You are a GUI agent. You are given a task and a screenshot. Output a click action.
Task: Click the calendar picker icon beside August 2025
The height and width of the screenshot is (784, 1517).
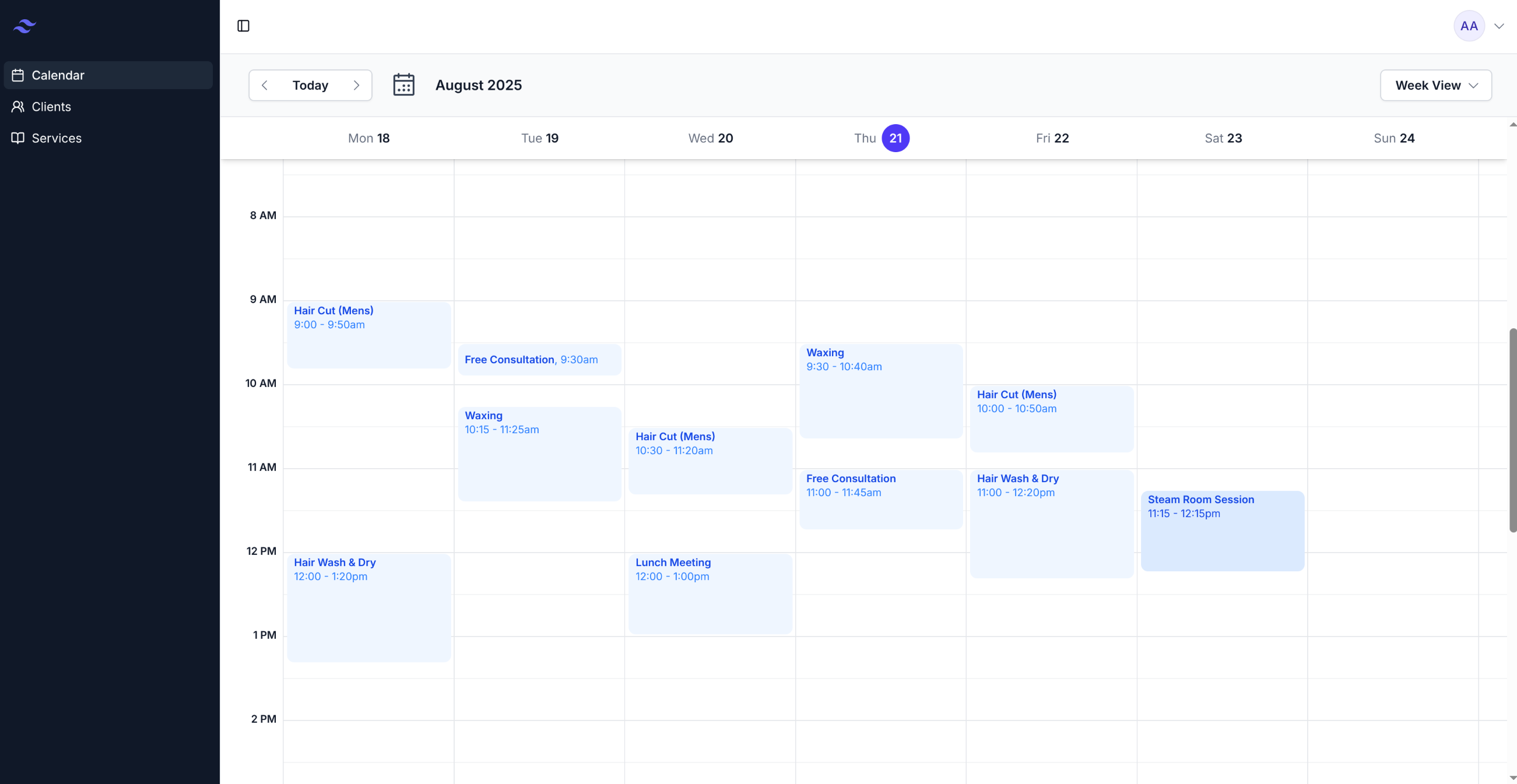(x=403, y=85)
